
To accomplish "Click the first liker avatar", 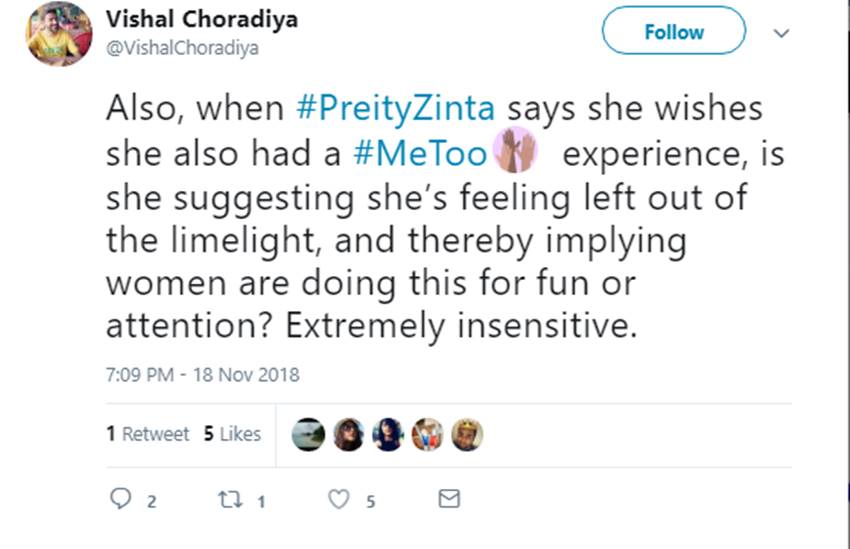I will click(x=308, y=434).
